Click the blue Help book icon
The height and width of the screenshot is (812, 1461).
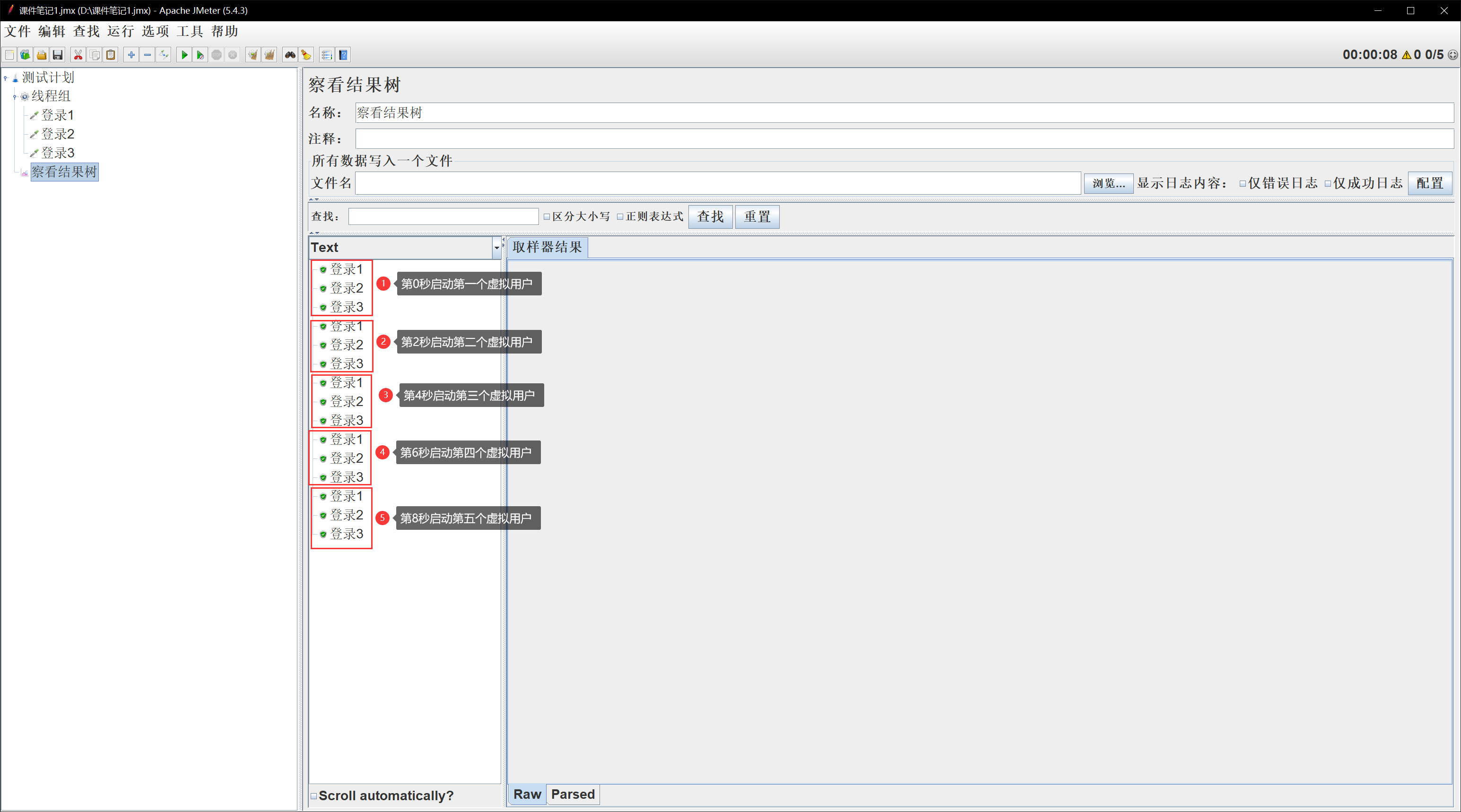[343, 55]
